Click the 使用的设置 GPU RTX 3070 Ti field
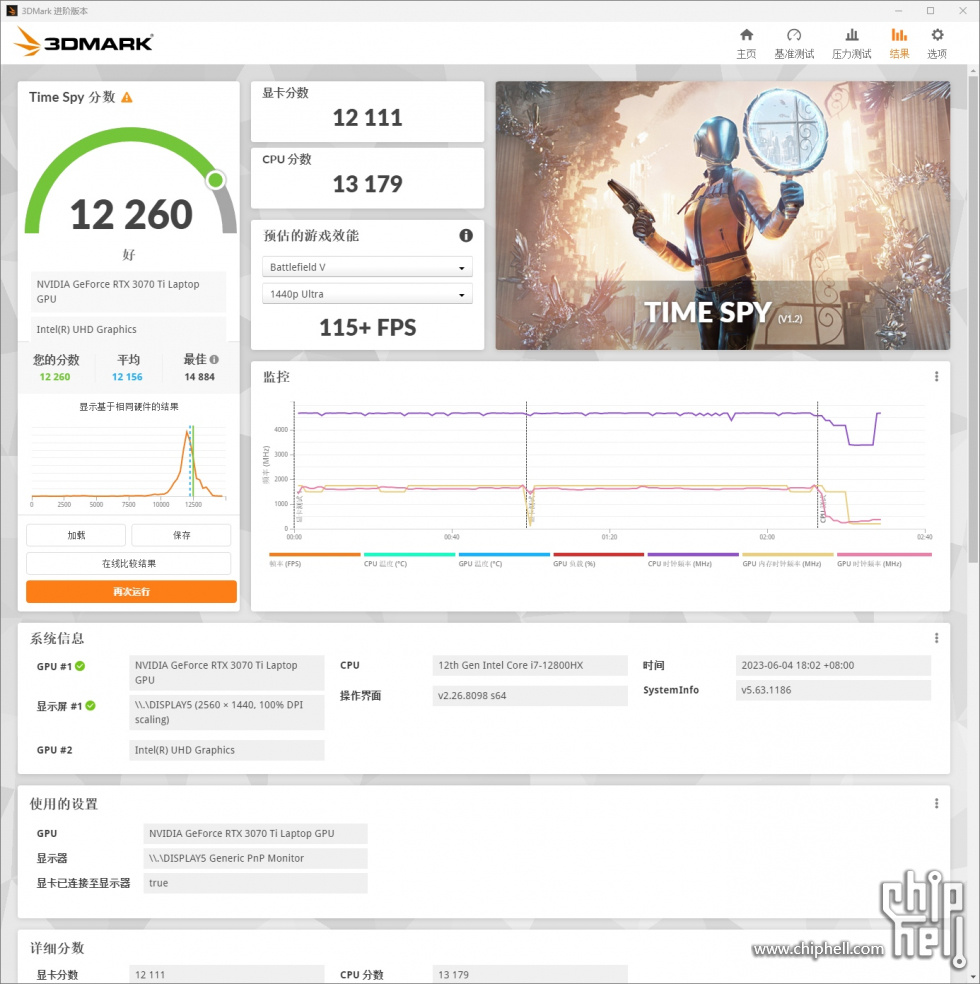The width and height of the screenshot is (980, 984). 255,833
